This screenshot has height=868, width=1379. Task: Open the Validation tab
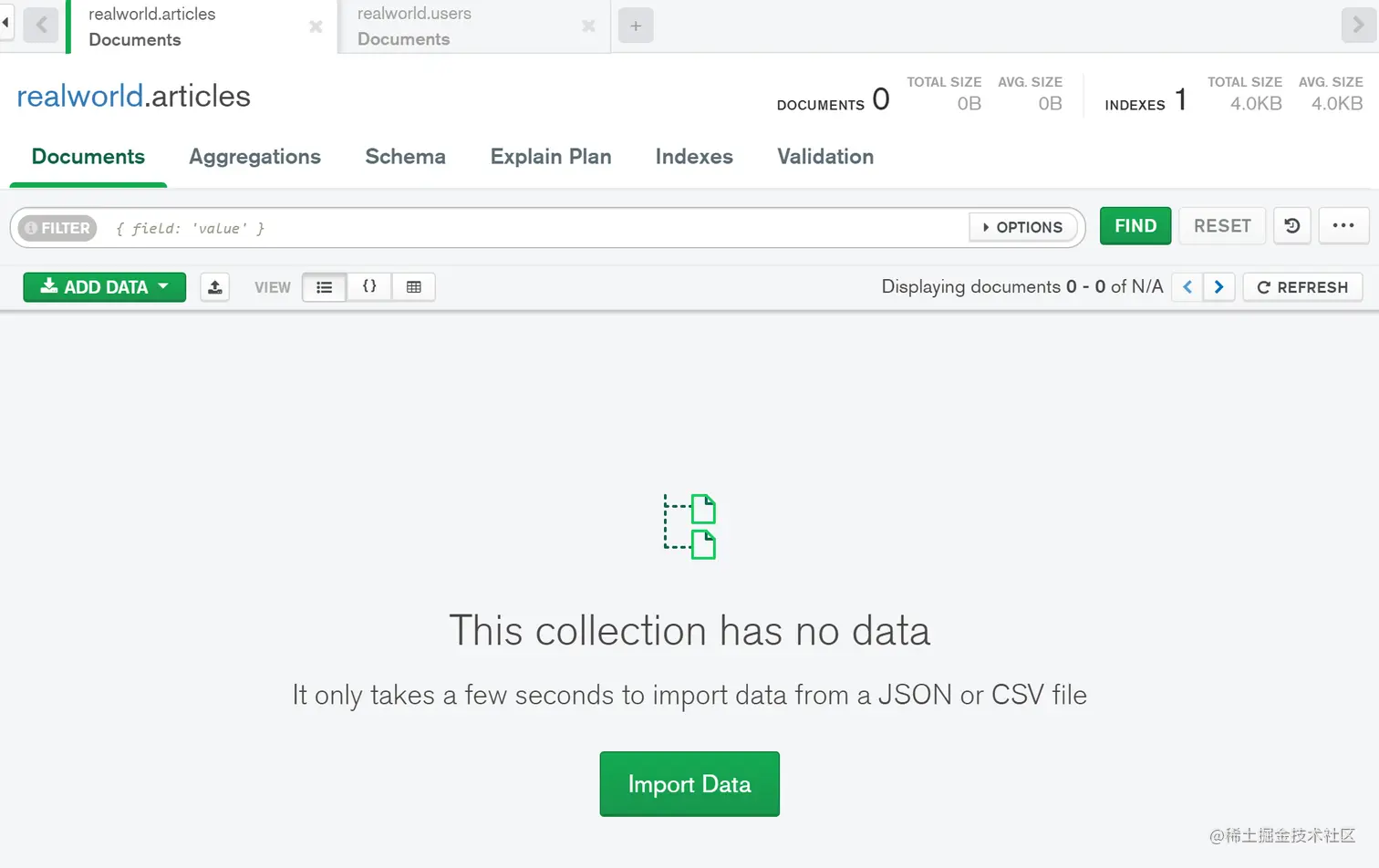825,157
